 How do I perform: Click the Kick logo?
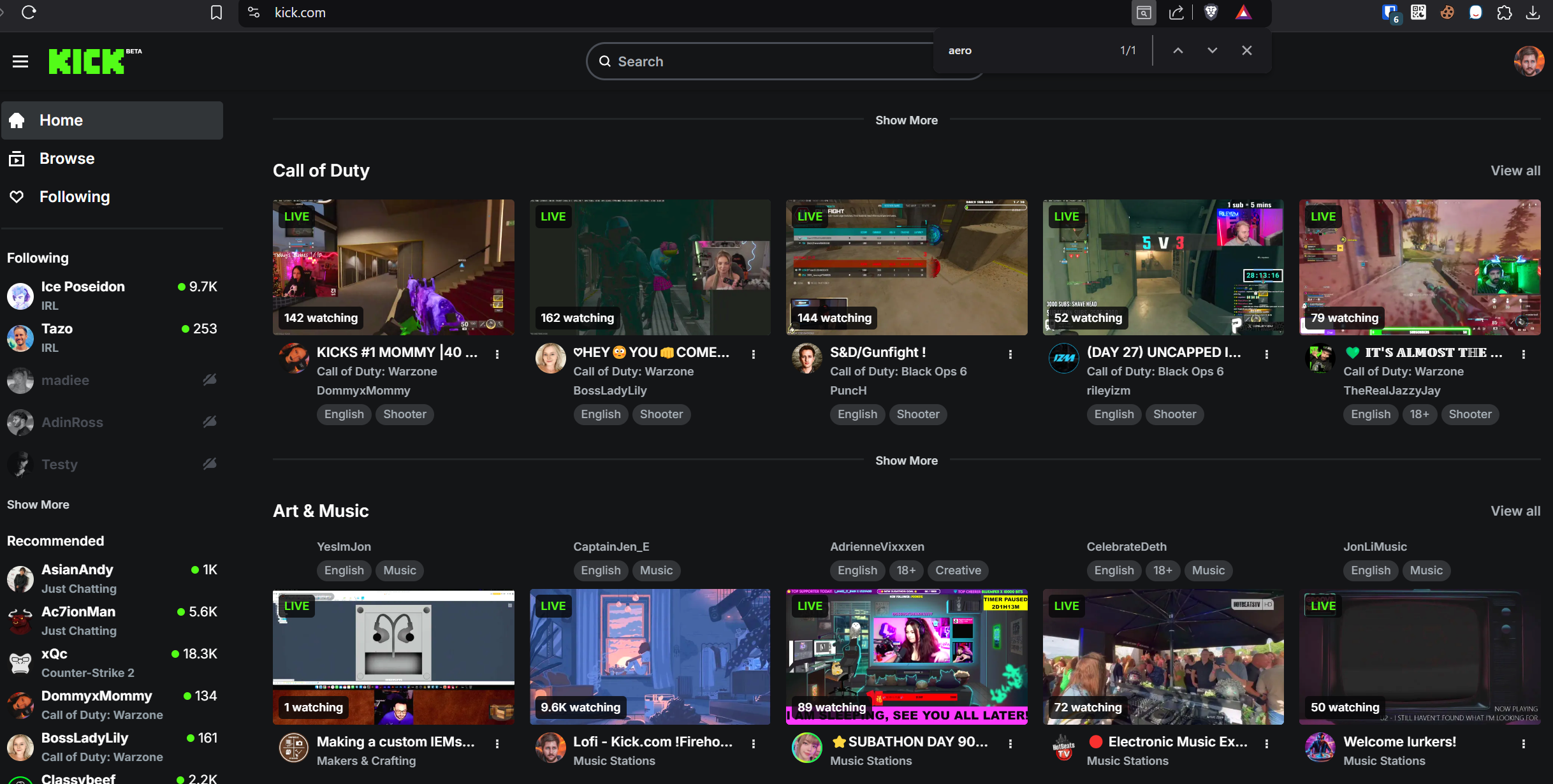[87, 61]
